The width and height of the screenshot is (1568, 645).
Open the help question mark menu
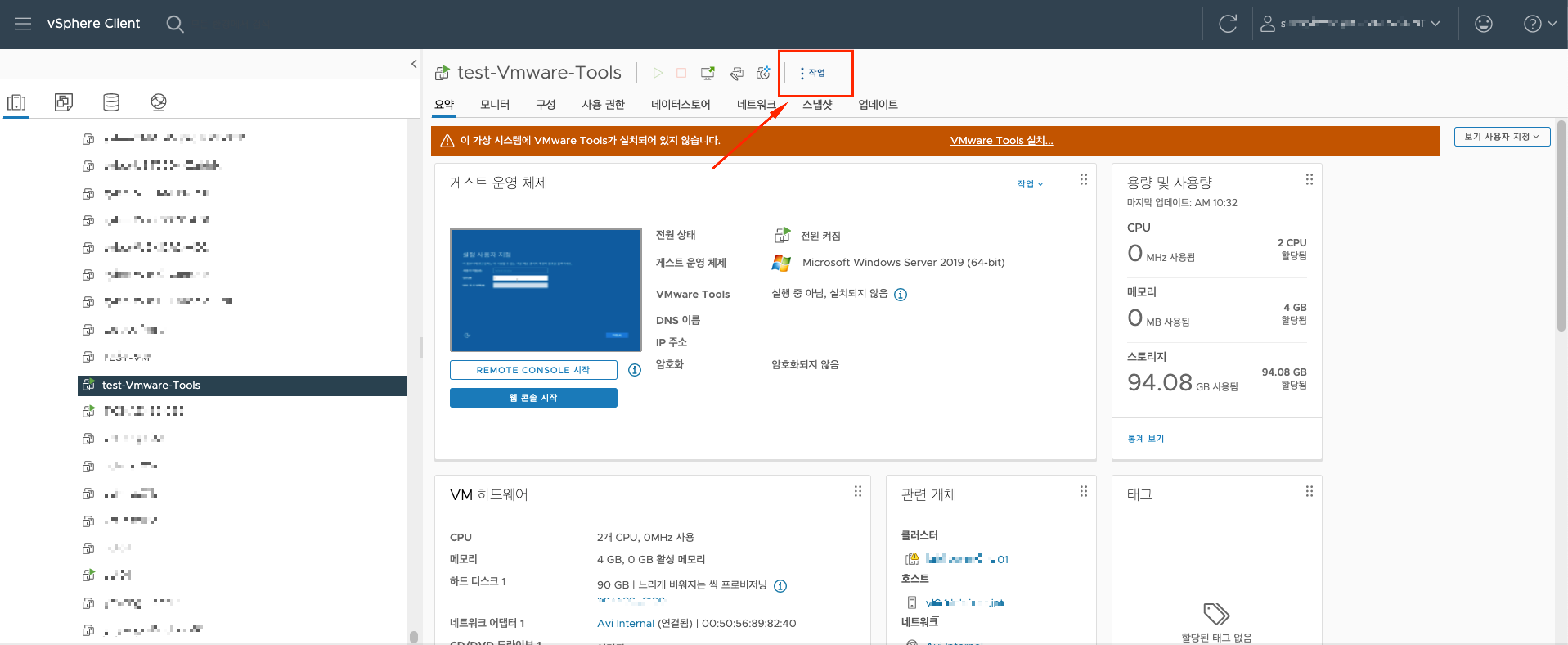tap(1540, 24)
